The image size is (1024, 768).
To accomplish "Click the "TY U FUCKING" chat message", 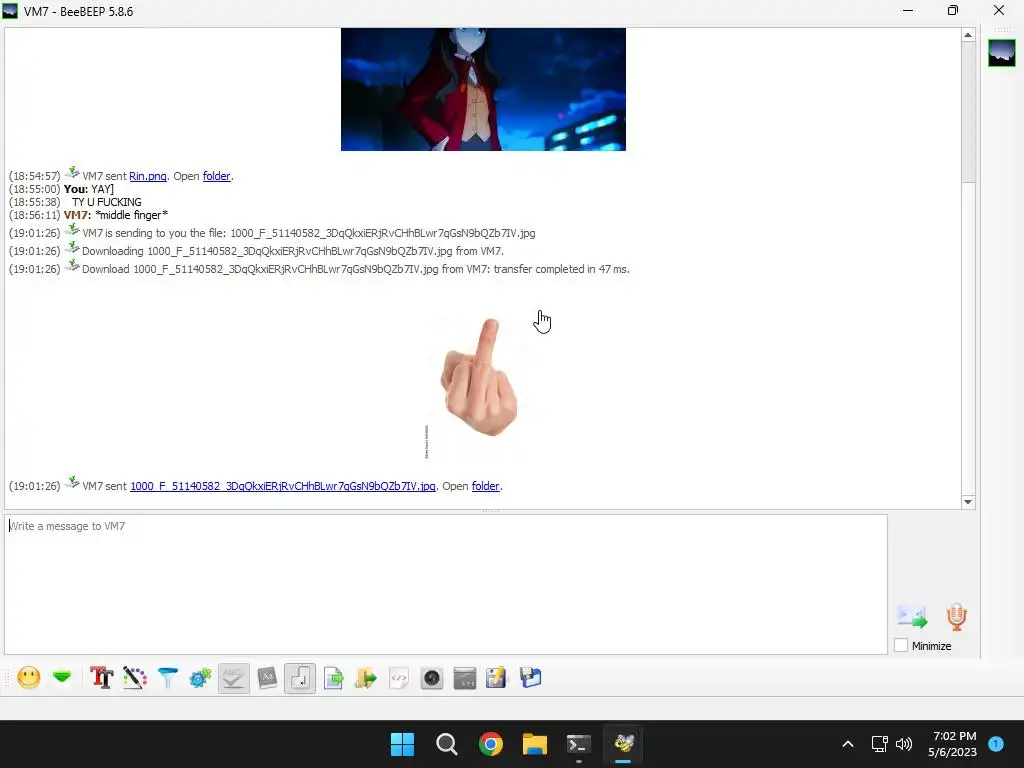I will (106, 202).
